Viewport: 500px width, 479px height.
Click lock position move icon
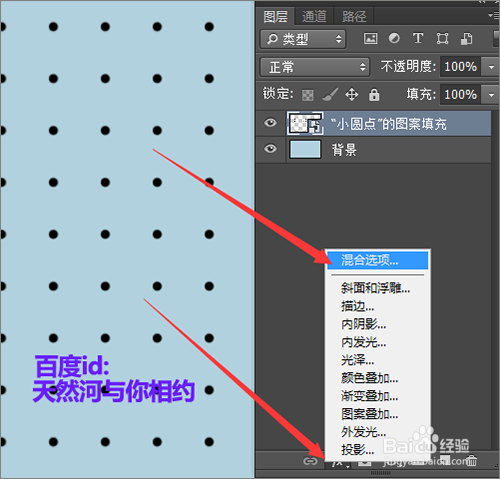click(x=352, y=95)
